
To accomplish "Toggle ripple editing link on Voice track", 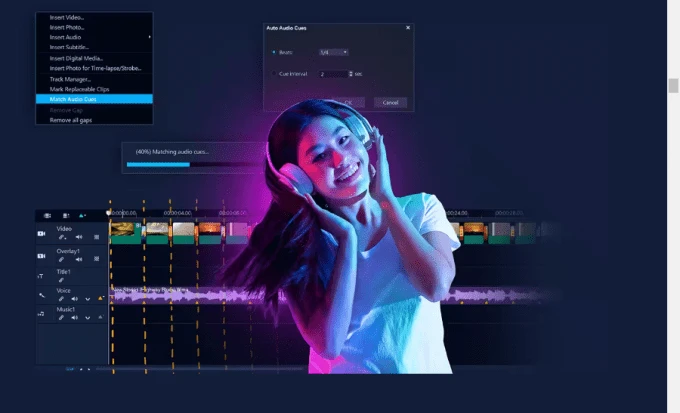I will (61, 299).
